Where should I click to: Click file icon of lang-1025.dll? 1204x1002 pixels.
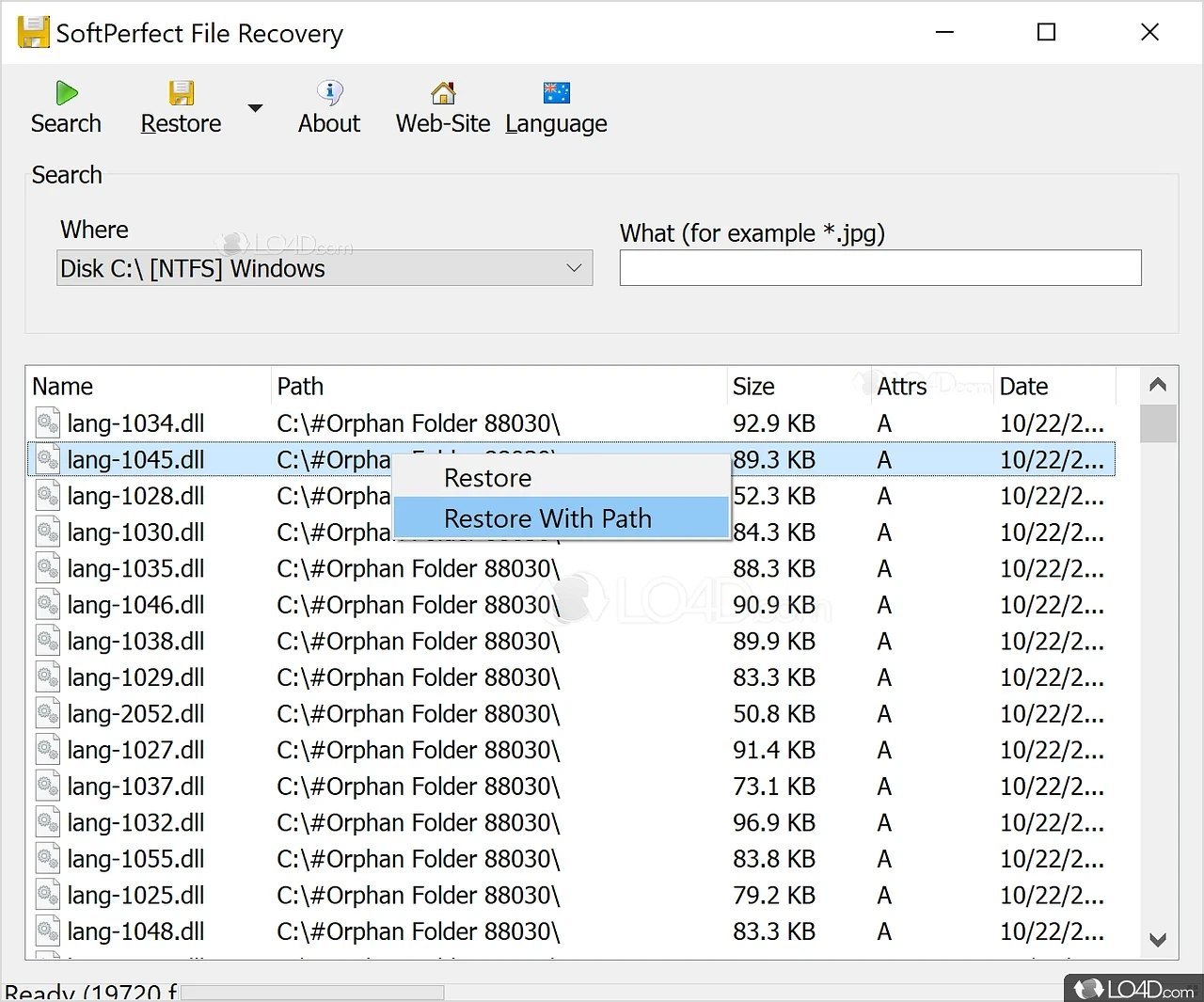point(48,895)
